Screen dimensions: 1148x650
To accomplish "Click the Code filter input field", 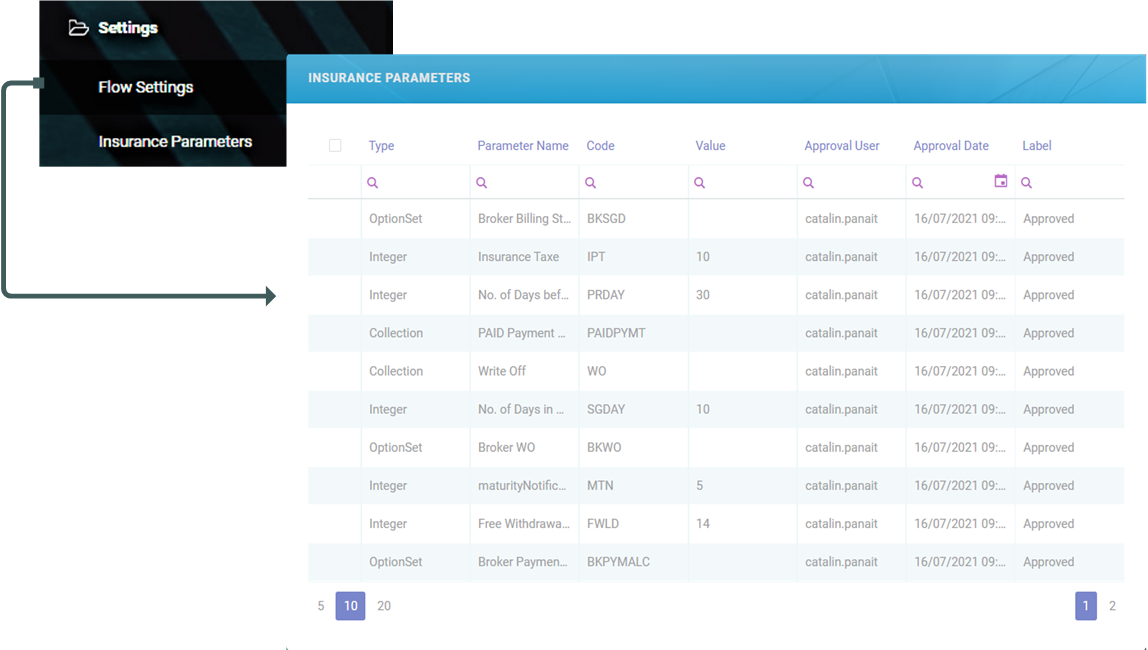I will coord(640,183).
